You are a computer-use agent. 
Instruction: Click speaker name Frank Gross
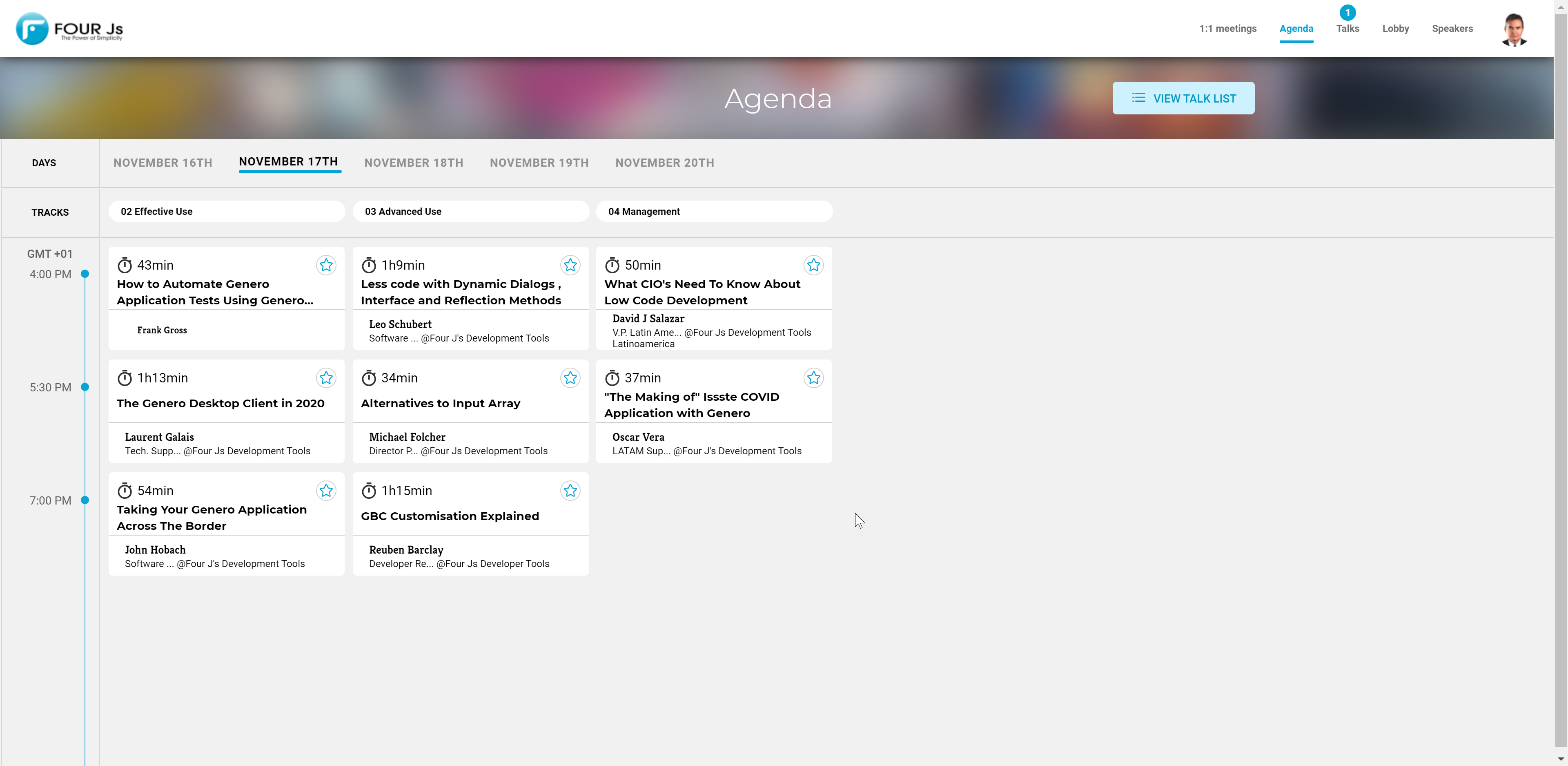point(162,330)
